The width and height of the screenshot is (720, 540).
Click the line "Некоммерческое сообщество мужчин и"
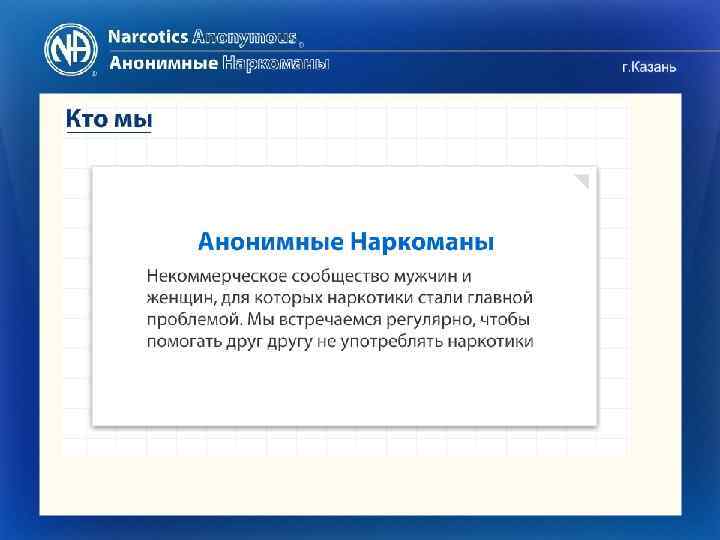point(309,276)
